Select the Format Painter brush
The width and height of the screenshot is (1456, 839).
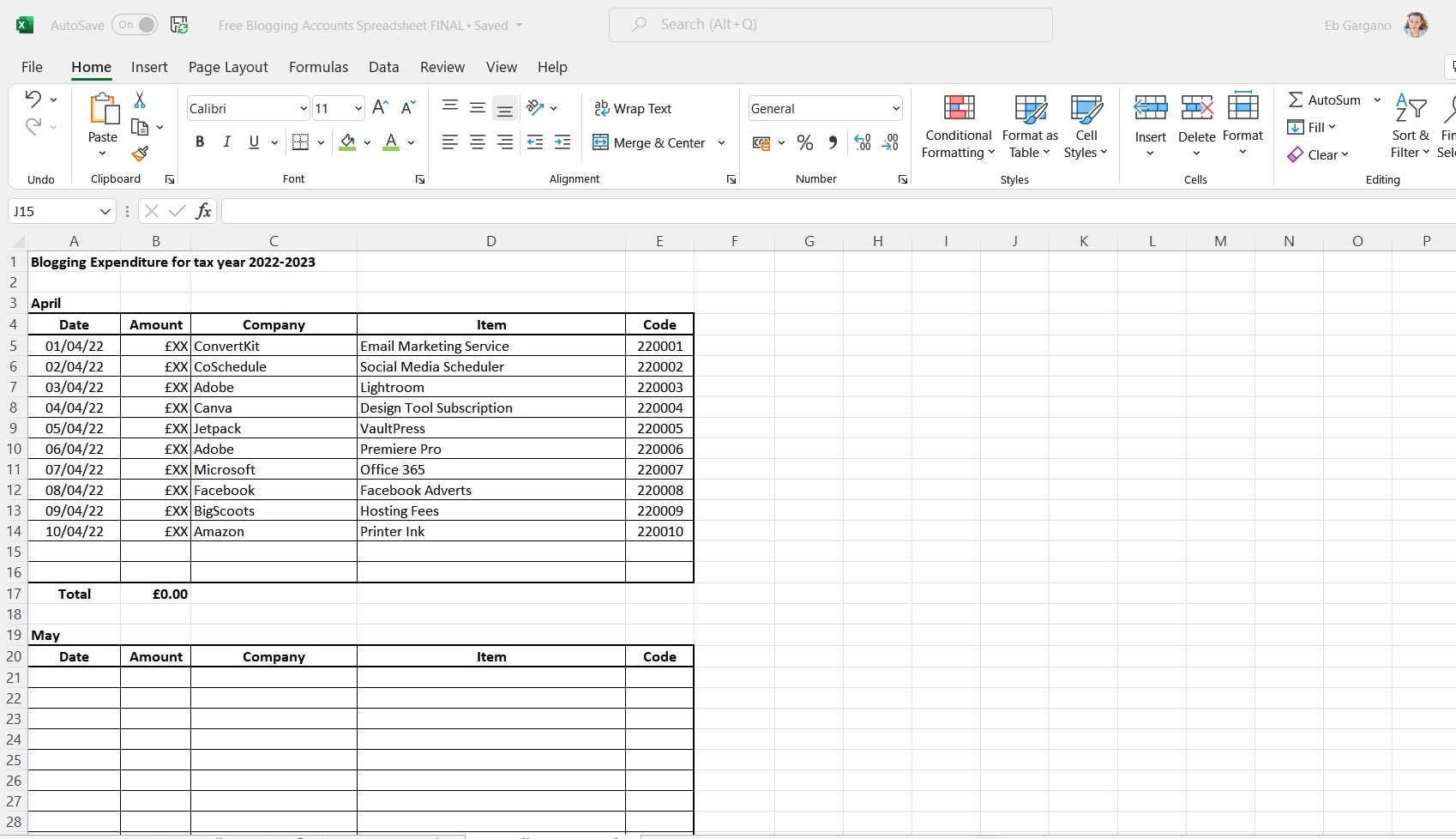click(140, 154)
